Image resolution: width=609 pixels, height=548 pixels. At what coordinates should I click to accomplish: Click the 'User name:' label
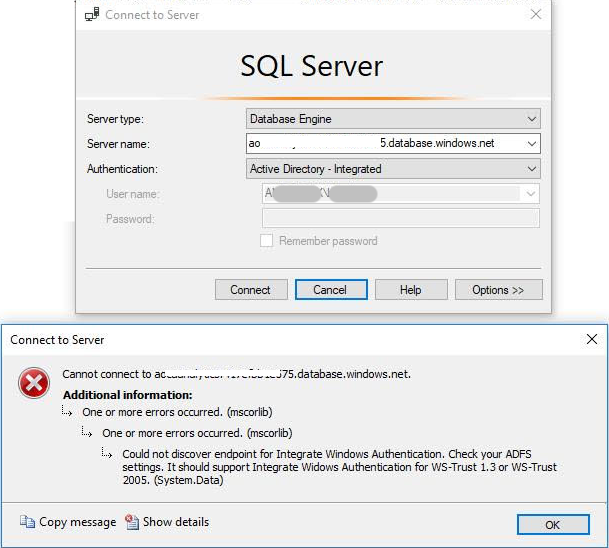132,194
